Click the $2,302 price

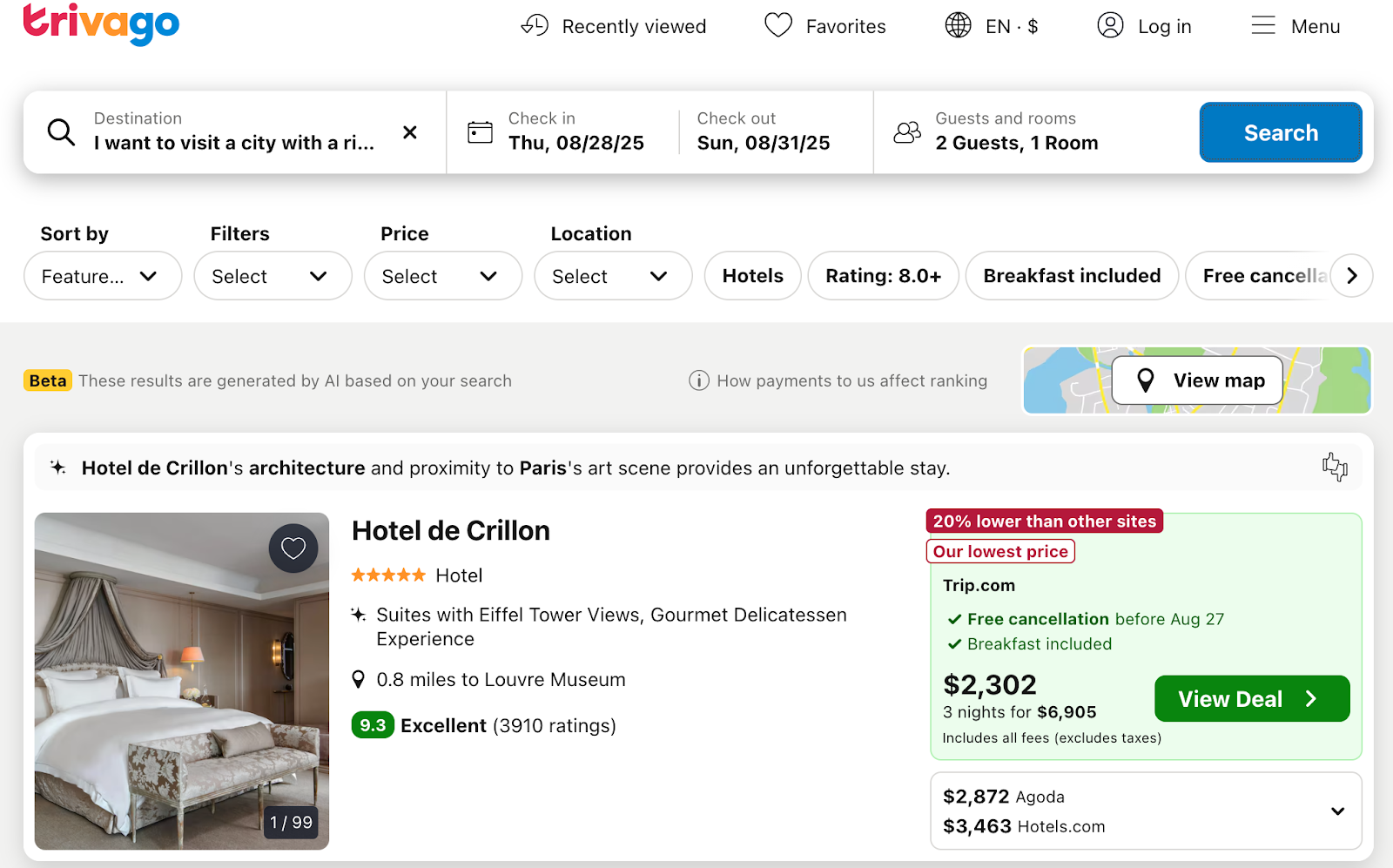990,684
